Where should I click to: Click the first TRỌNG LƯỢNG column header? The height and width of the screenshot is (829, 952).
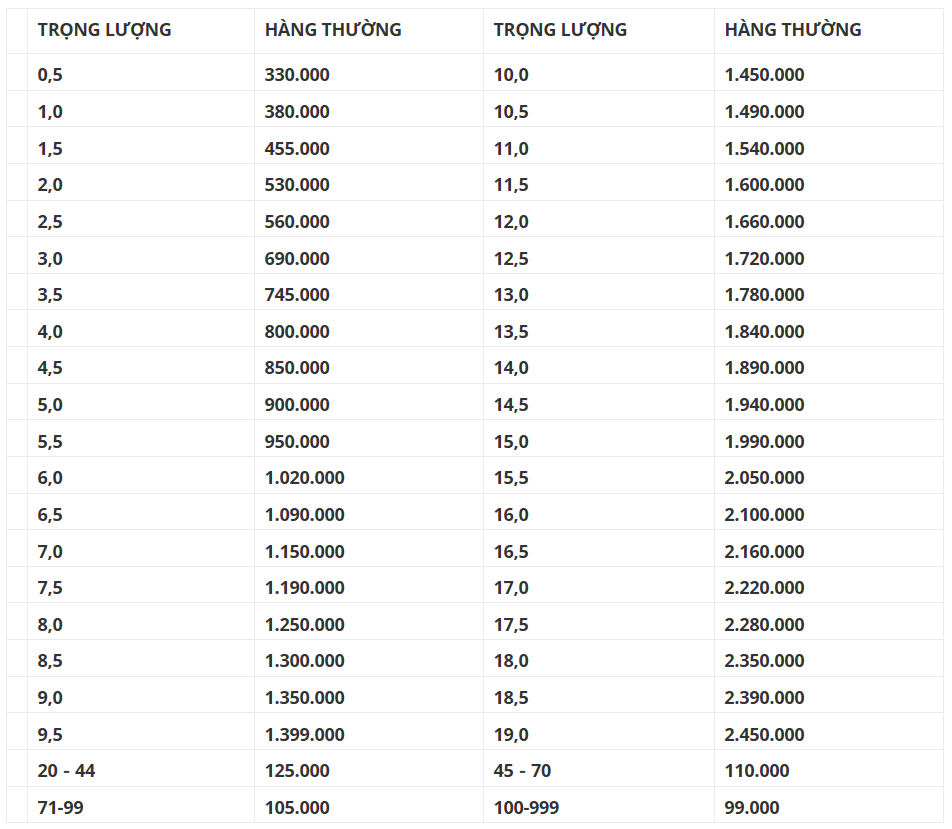(x=104, y=30)
